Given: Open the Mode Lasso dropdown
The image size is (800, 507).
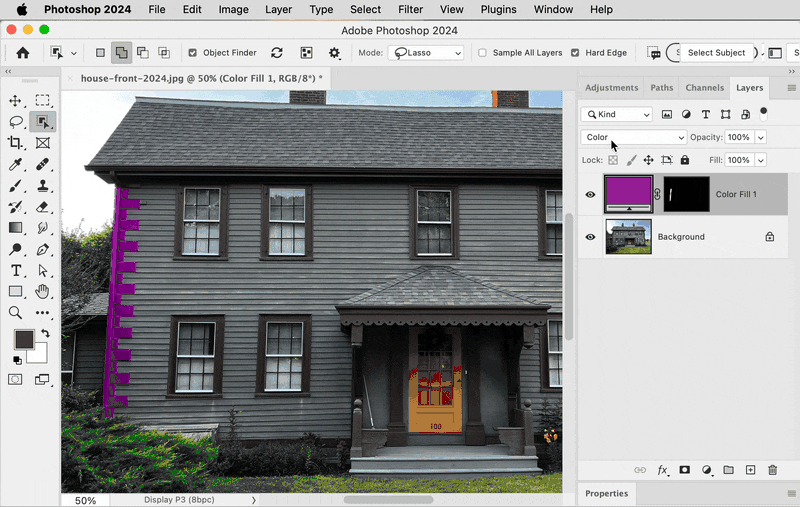Looking at the screenshot, I should point(427,53).
